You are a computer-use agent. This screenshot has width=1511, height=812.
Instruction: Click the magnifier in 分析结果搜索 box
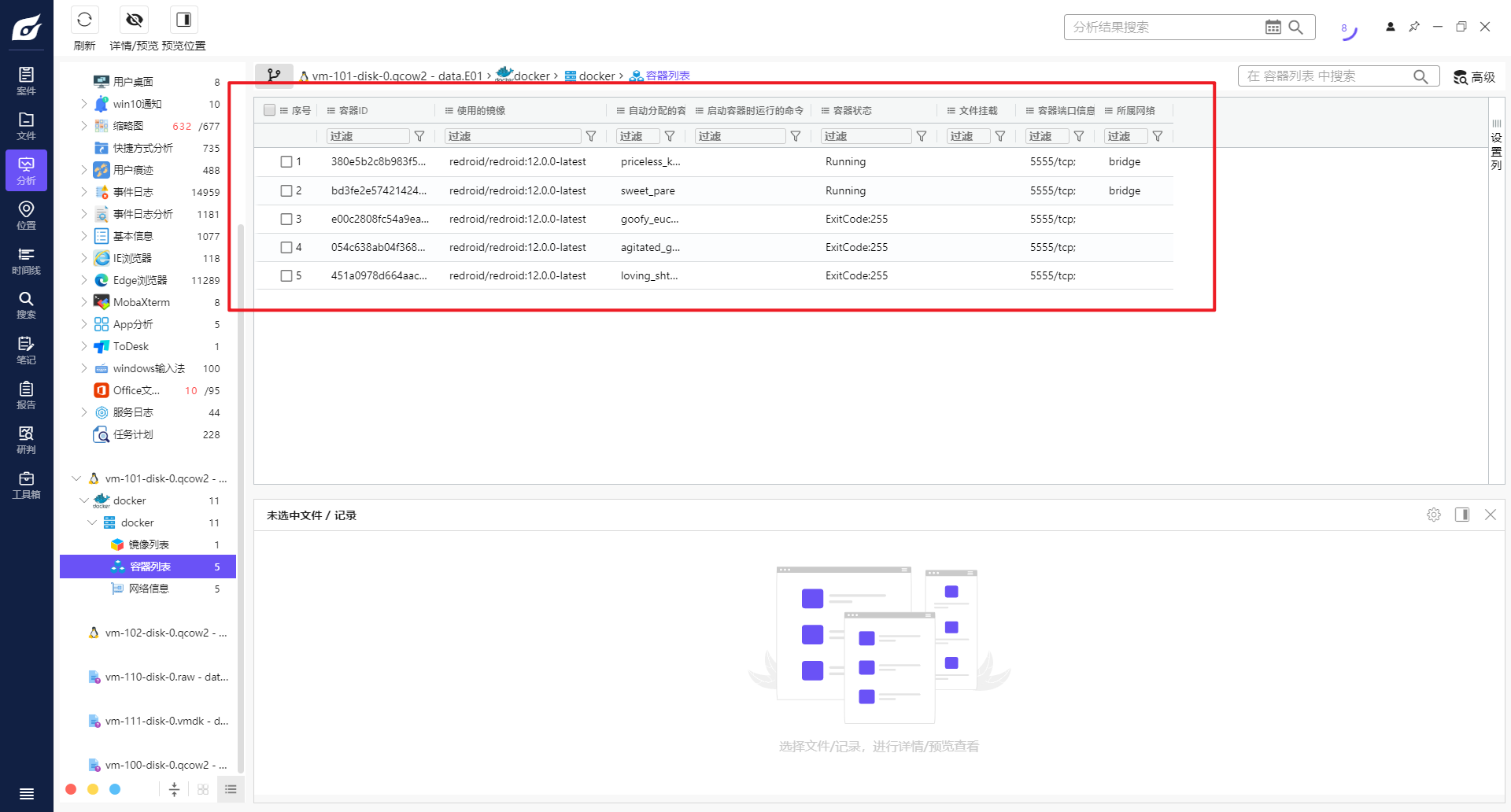(x=1296, y=28)
